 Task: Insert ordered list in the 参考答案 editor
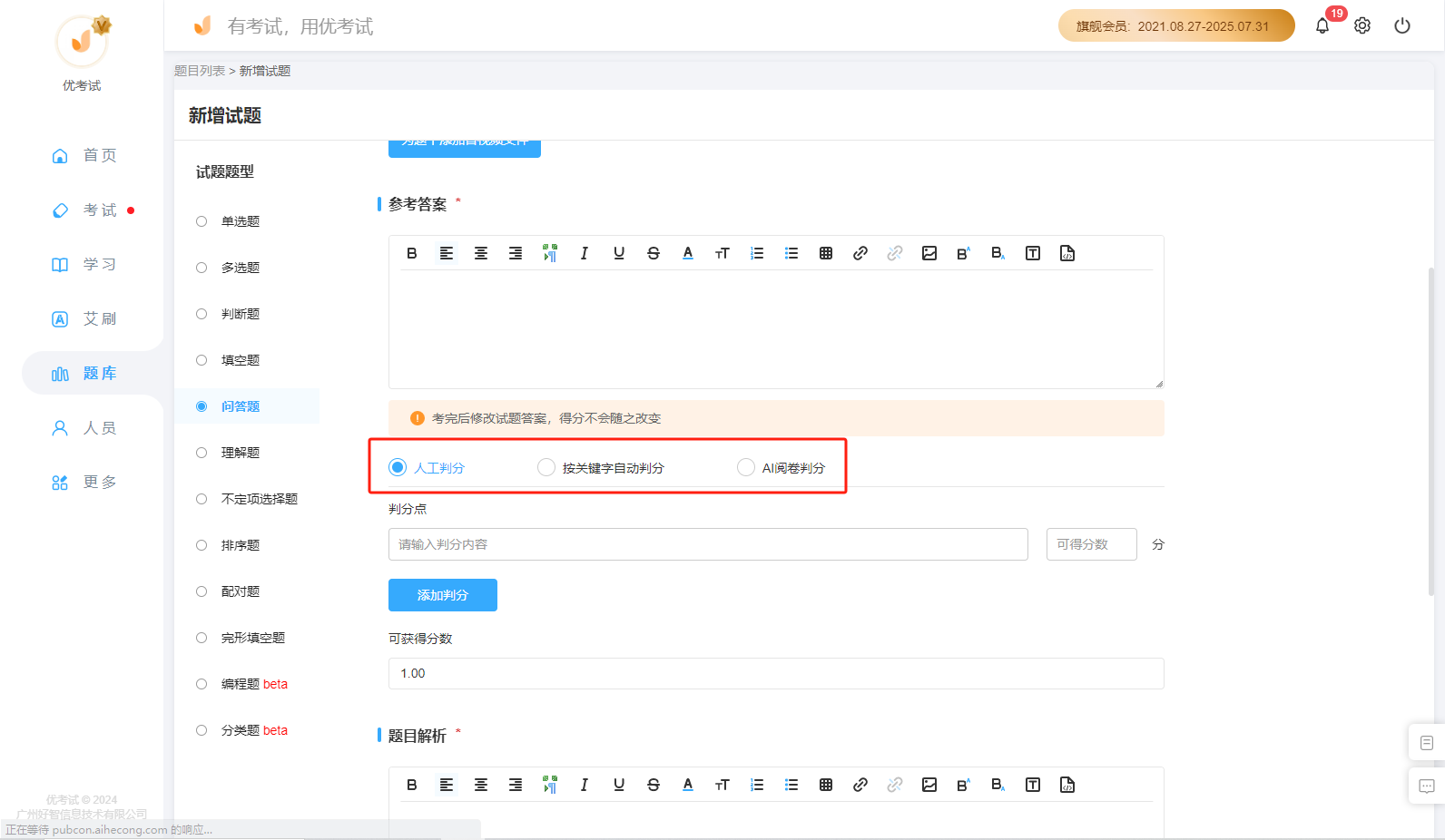[x=757, y=253]
